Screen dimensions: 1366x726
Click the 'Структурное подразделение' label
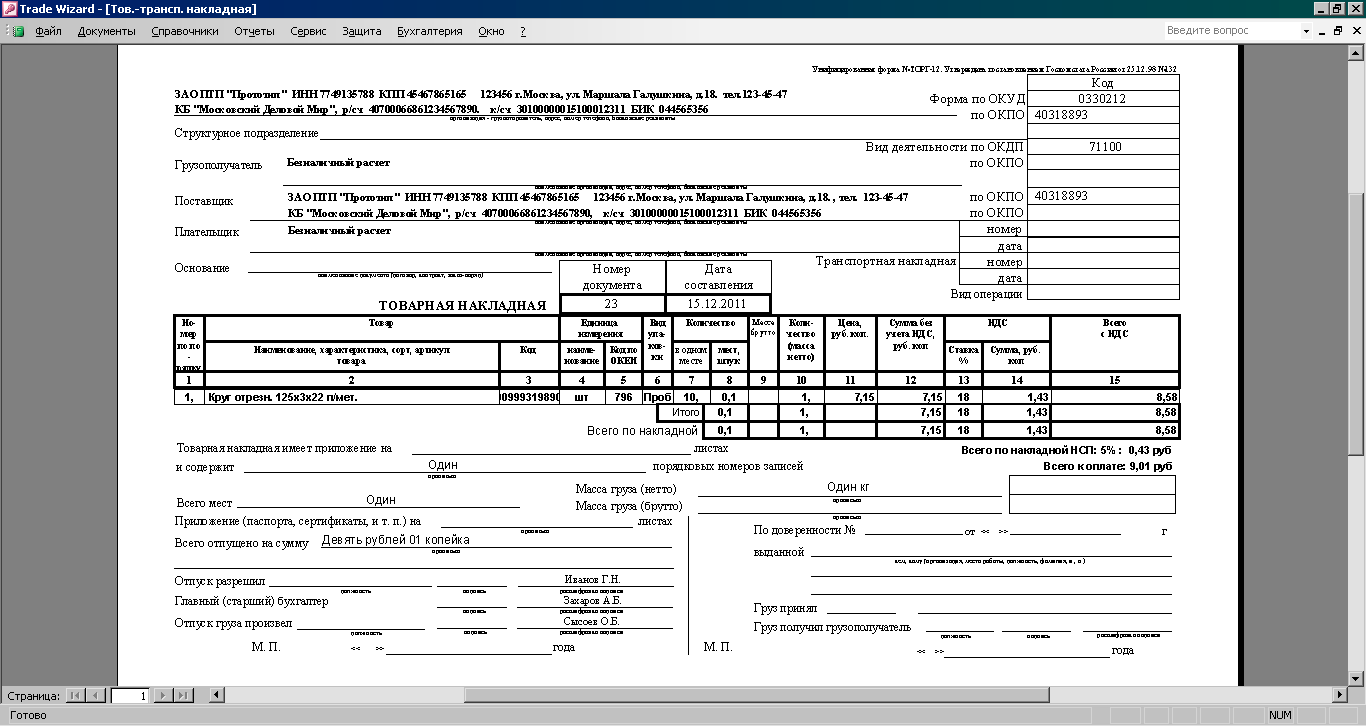[x=246, y=133]
